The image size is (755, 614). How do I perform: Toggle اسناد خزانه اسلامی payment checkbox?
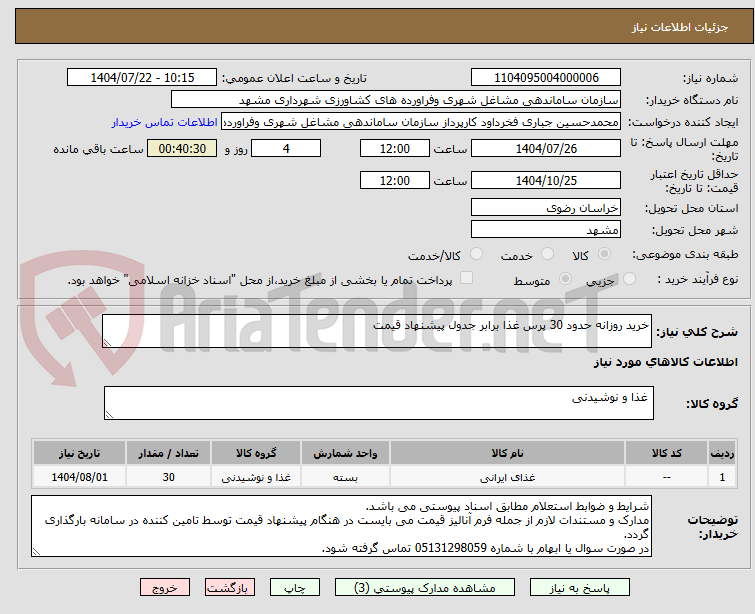pyautogui.click(x=466, y=278)
